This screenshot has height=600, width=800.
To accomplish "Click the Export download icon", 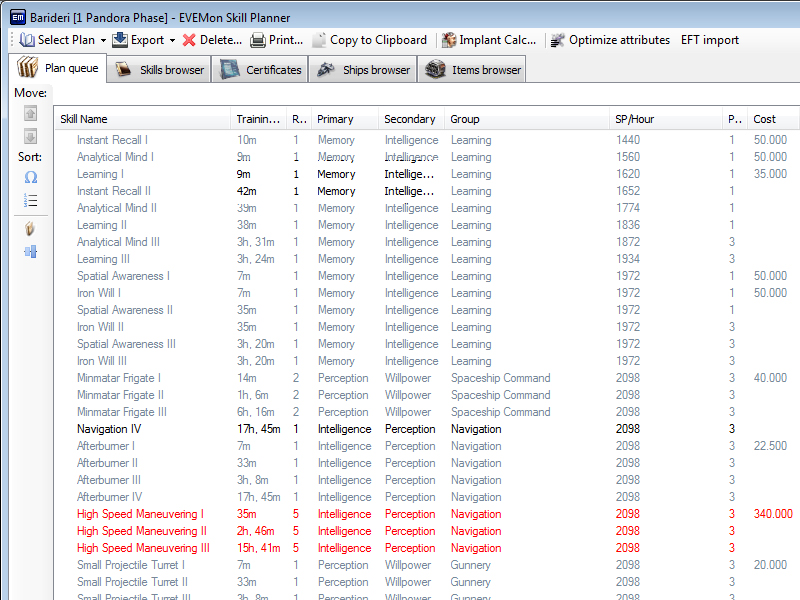I will (x=120, y=40).
